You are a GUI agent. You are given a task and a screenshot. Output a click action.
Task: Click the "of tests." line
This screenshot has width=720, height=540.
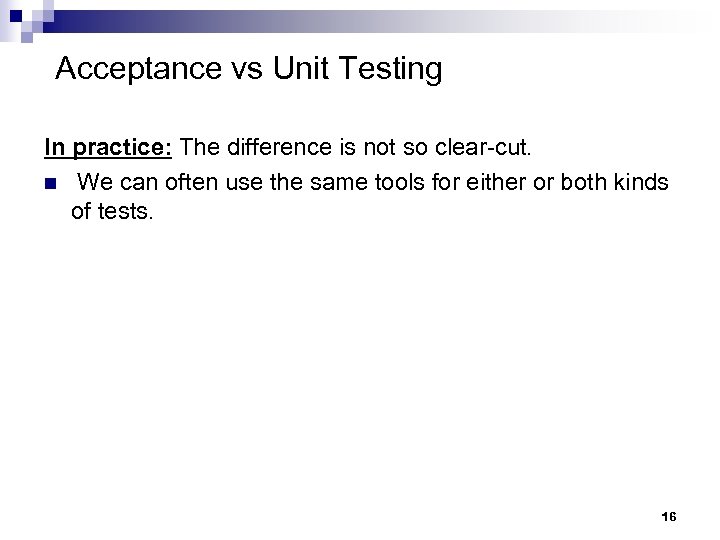113,210
